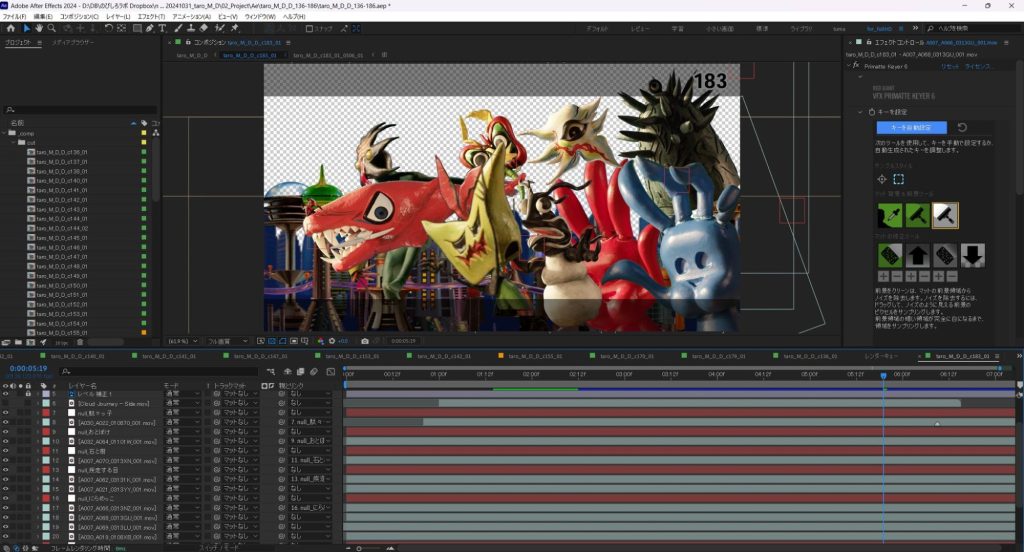
Task: Hide layer 10 A032_A064 mov
Action: (x=5, y=442)
